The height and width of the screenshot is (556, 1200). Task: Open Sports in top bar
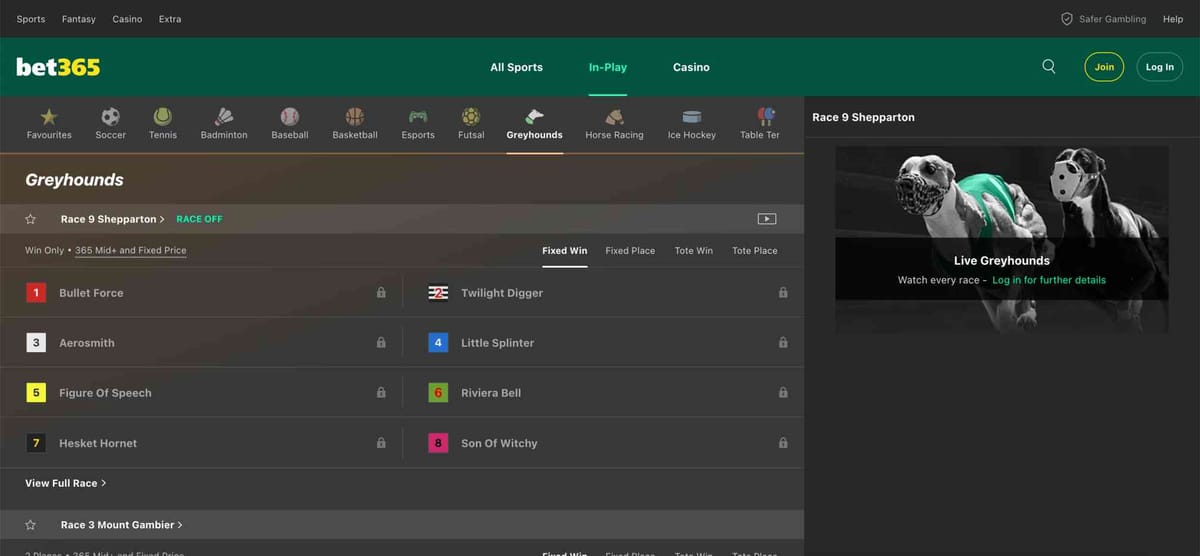pyautogui.click(x=31, y=19)
